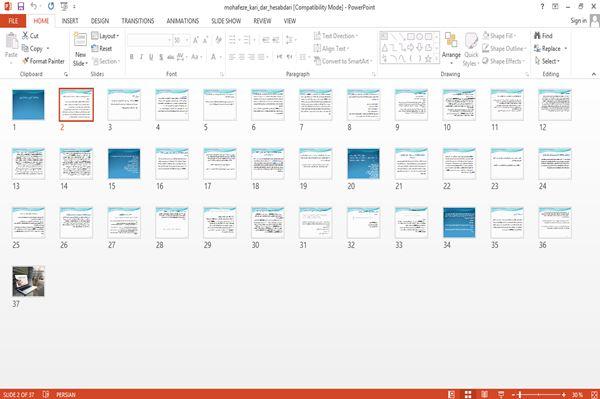Click the Undo arrow icon
Viewport: 600px width, 399px height.
[34, 7]
